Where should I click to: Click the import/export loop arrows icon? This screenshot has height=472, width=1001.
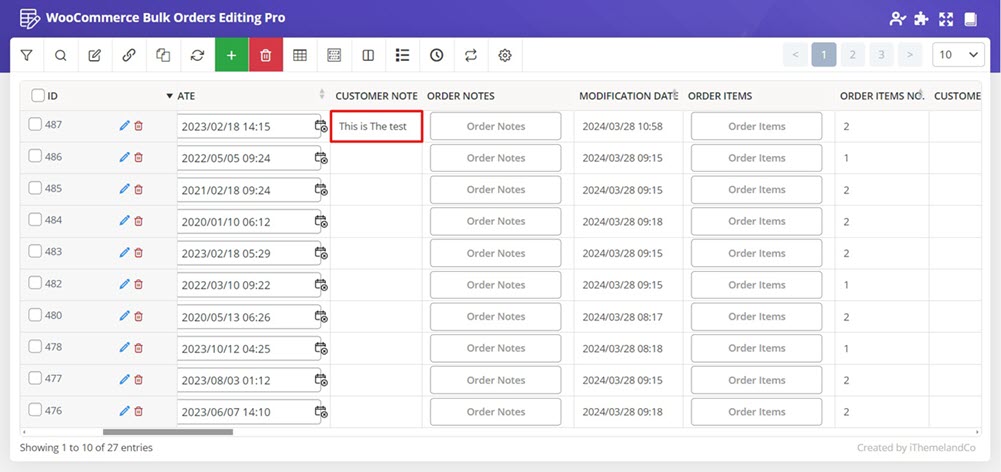471,55
